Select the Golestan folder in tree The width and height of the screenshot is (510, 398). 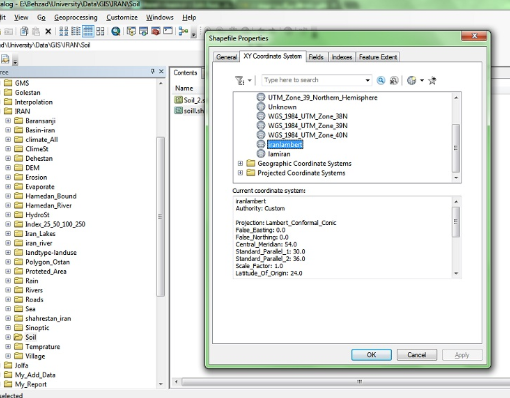coord(27,92)
